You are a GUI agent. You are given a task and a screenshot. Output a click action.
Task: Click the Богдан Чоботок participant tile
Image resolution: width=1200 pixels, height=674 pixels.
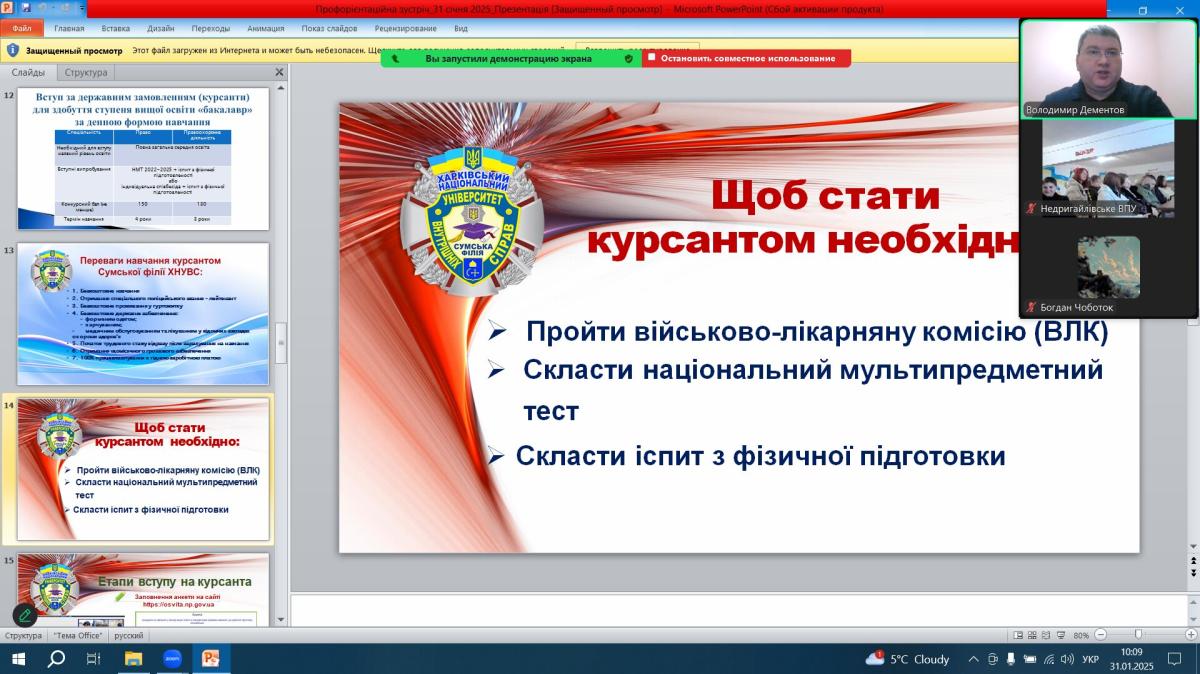coord(1108,268)
